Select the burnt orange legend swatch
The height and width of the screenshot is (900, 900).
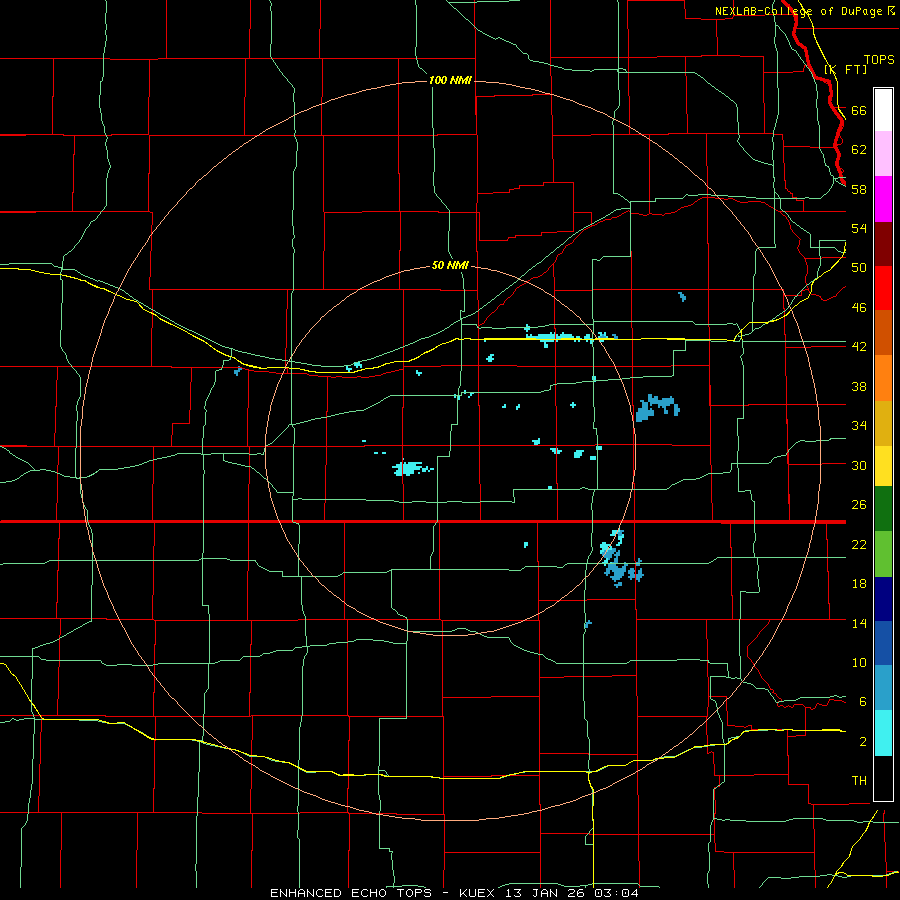coord(883,332)
